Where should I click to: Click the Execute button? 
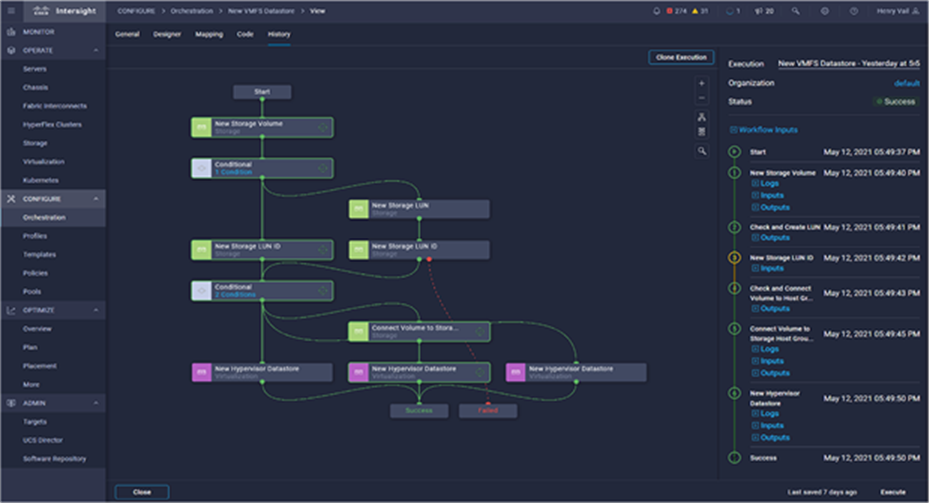[x=892, y=492]
